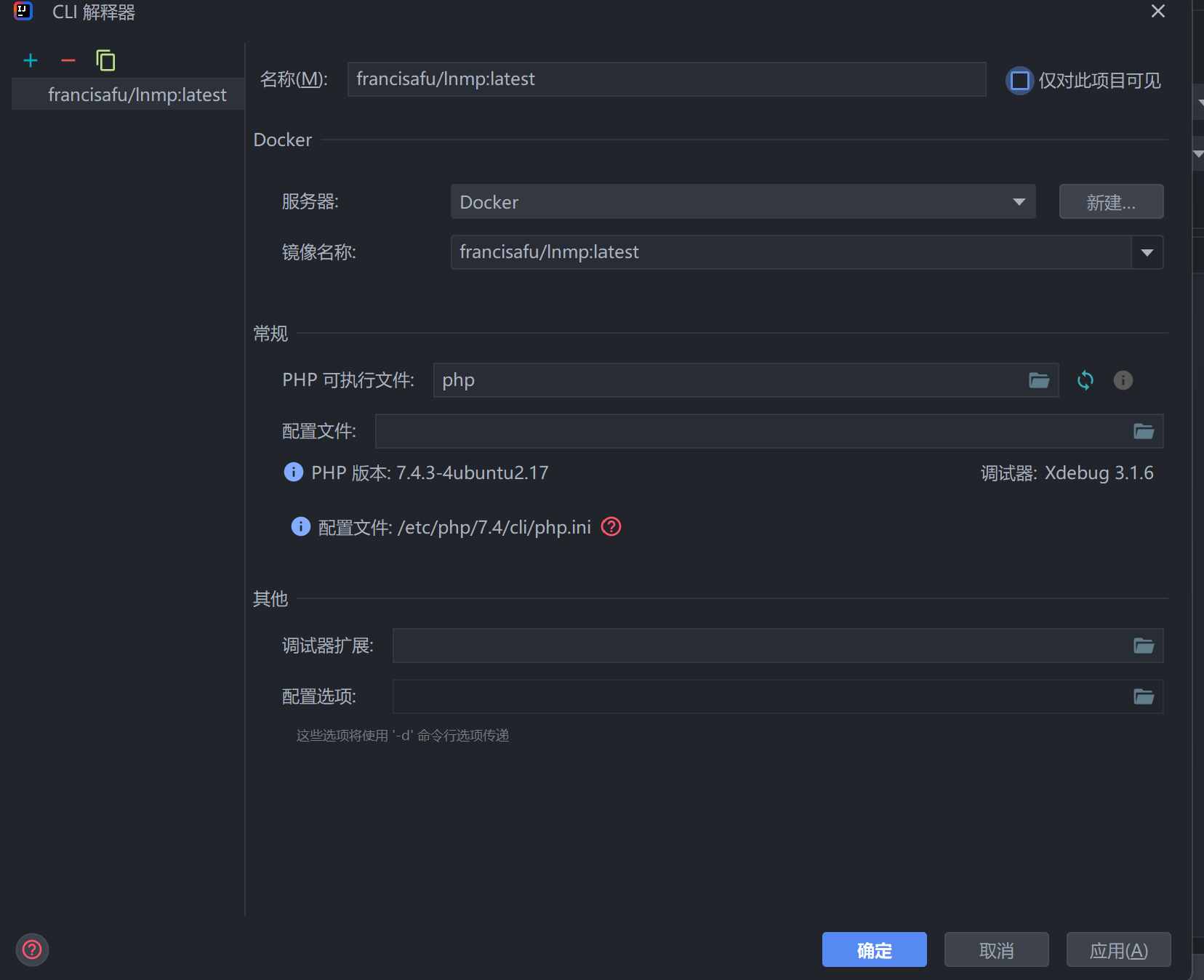The image size is (1204, 980).
Task: Open the dialog help icon
Action: click(32, 949)
